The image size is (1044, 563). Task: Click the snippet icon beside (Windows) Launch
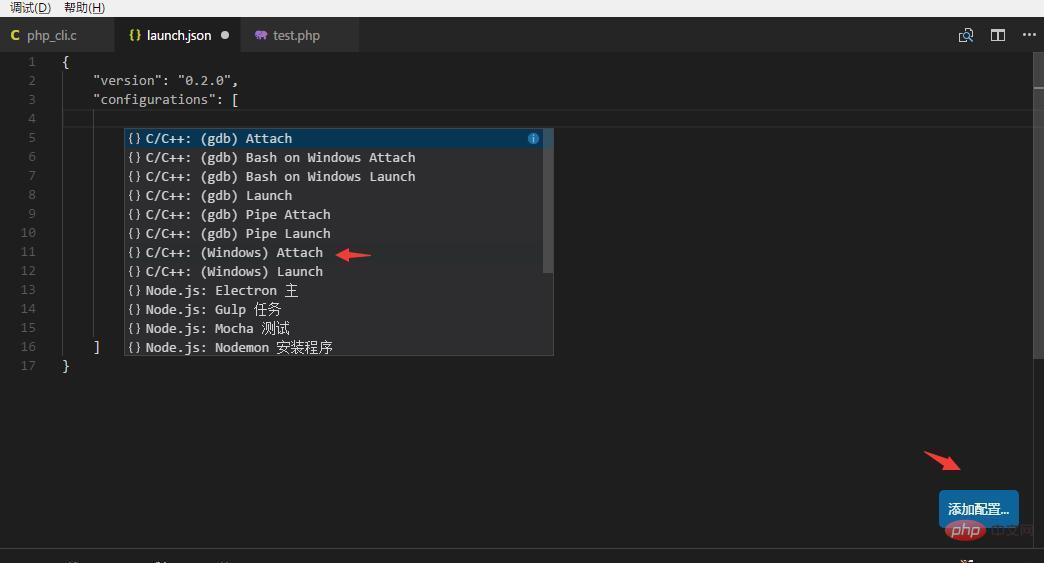[x=134, y=272]
